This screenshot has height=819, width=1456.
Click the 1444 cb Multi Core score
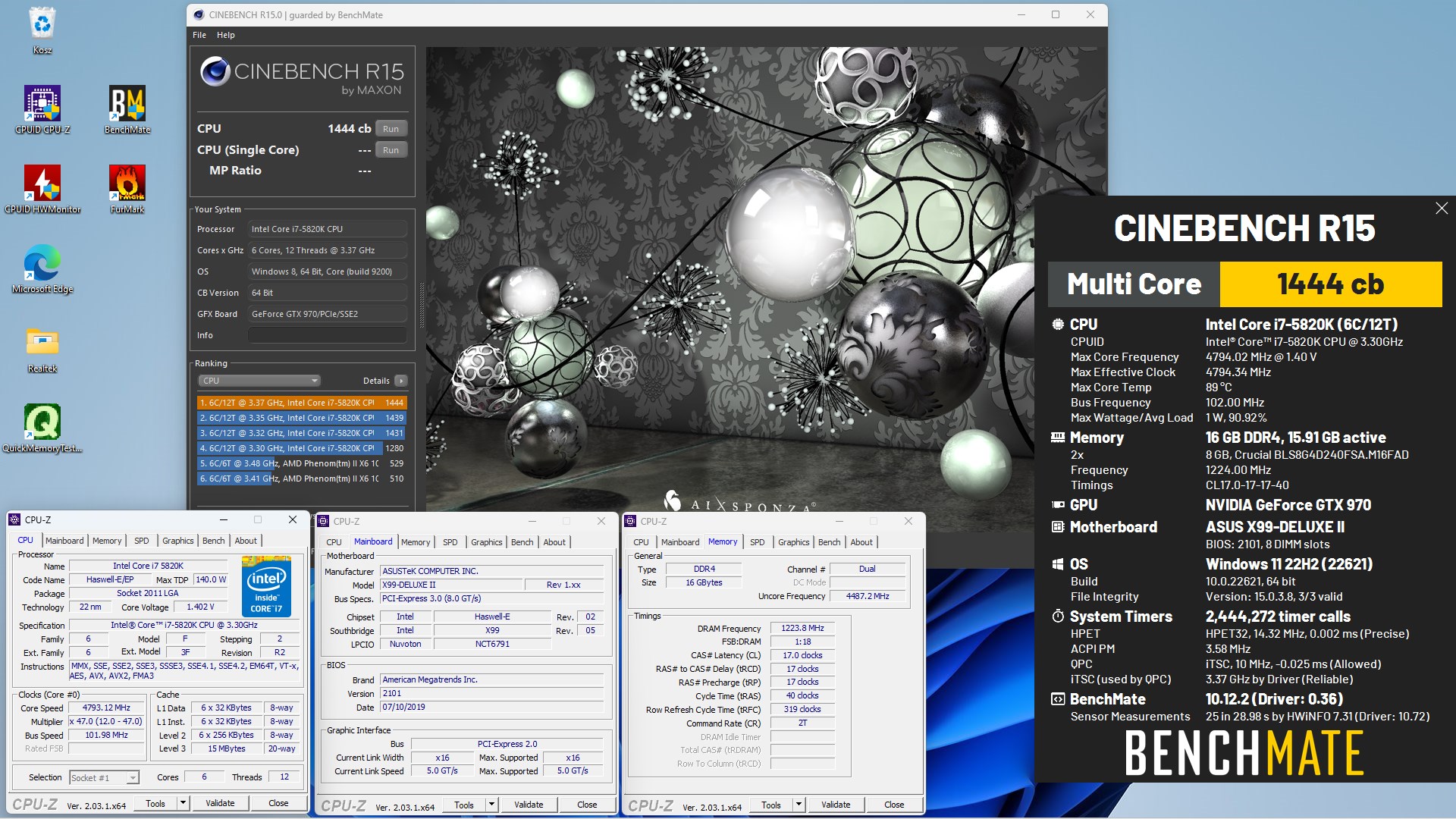(1331, 284)
